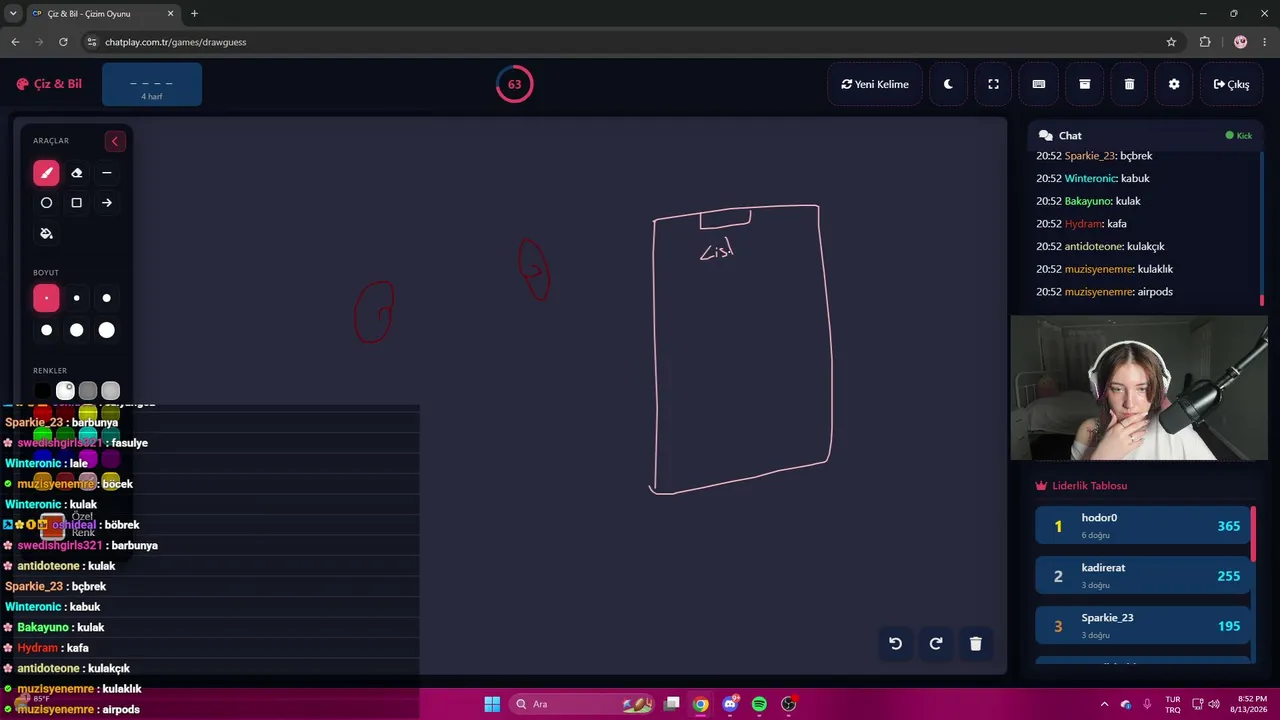Screen dimensions: 1280x720
Task: Show hidden system tray icons
Action: tap(1104, 704)
